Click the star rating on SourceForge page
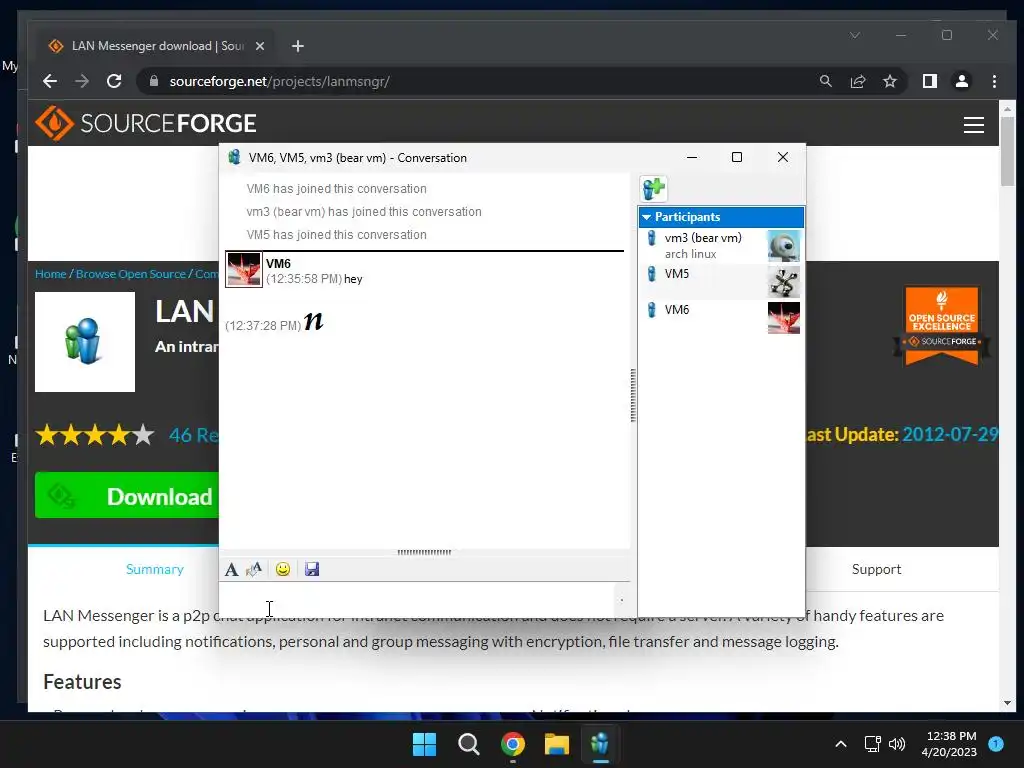1024x768 pixels. click(x=95, y=435)
